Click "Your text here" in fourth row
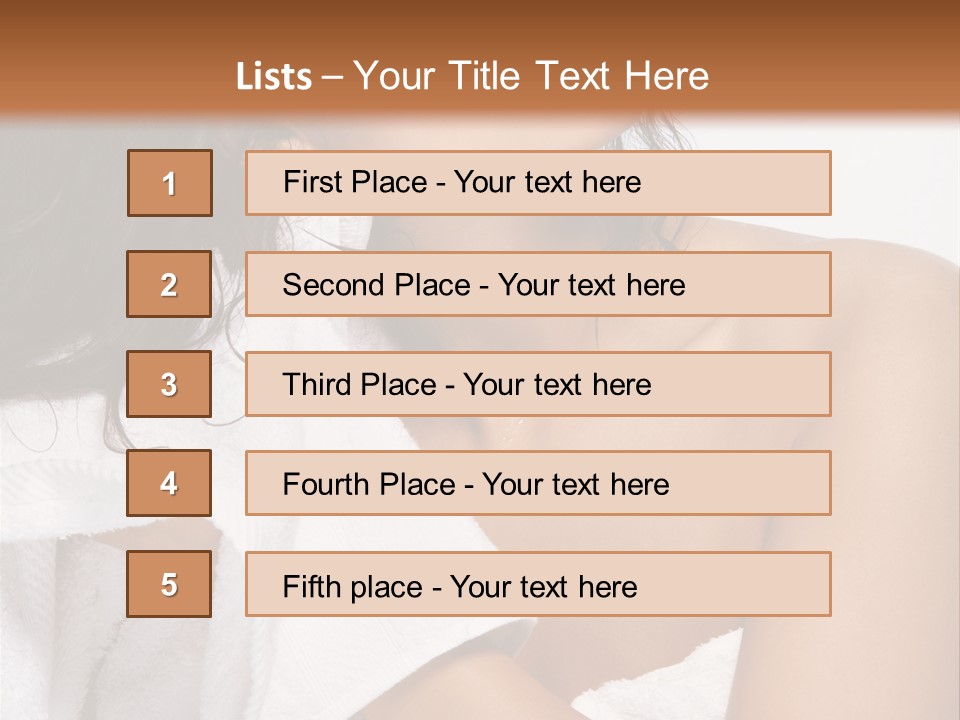 coord(575,485)
